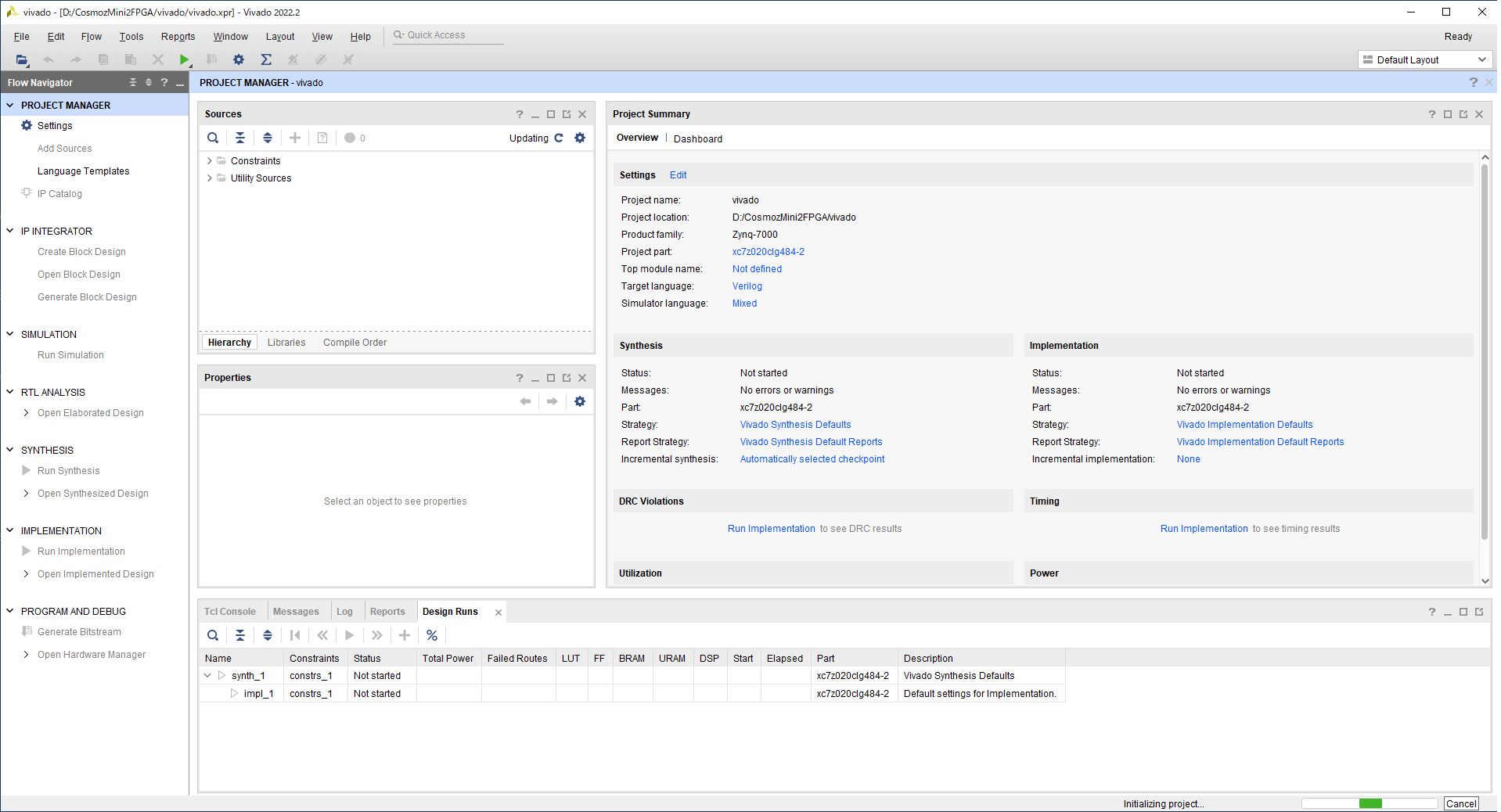Open settings gear in the main toolbar
Viewport: 1501px width, 812px height.
(x=239, y=59)
